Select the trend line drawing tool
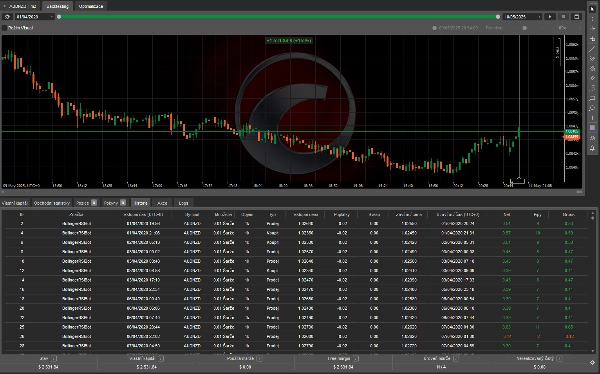Image resolution: width=600 pixels, height=374 pixels. click(x=592, y=49)
